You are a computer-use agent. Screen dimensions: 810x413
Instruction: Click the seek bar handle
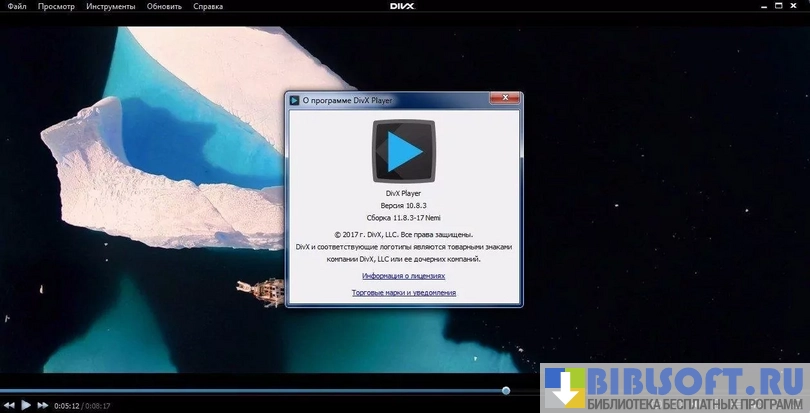pos(505,390)
